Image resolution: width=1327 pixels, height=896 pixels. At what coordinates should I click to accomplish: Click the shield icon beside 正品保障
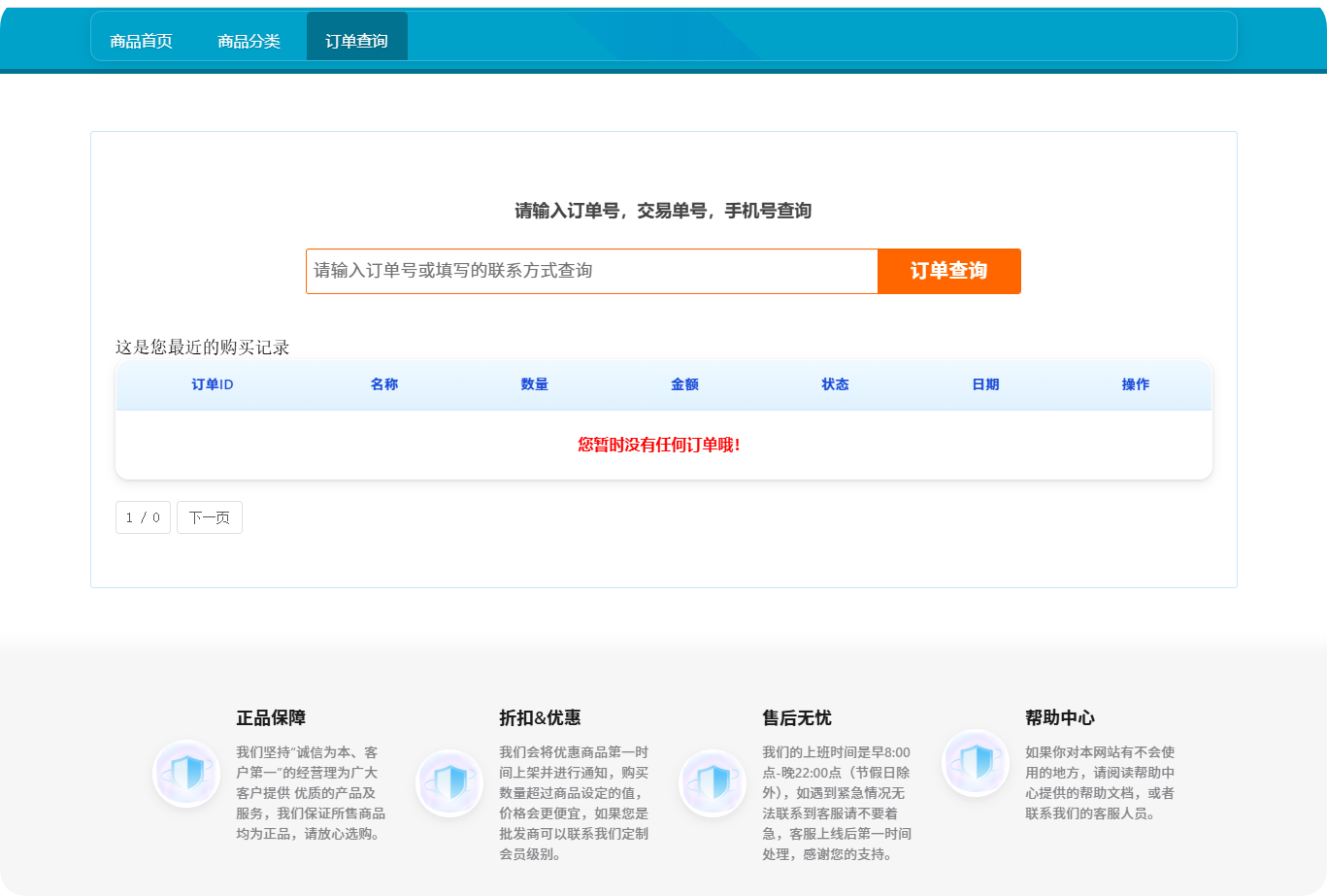(x=186, y=774)
